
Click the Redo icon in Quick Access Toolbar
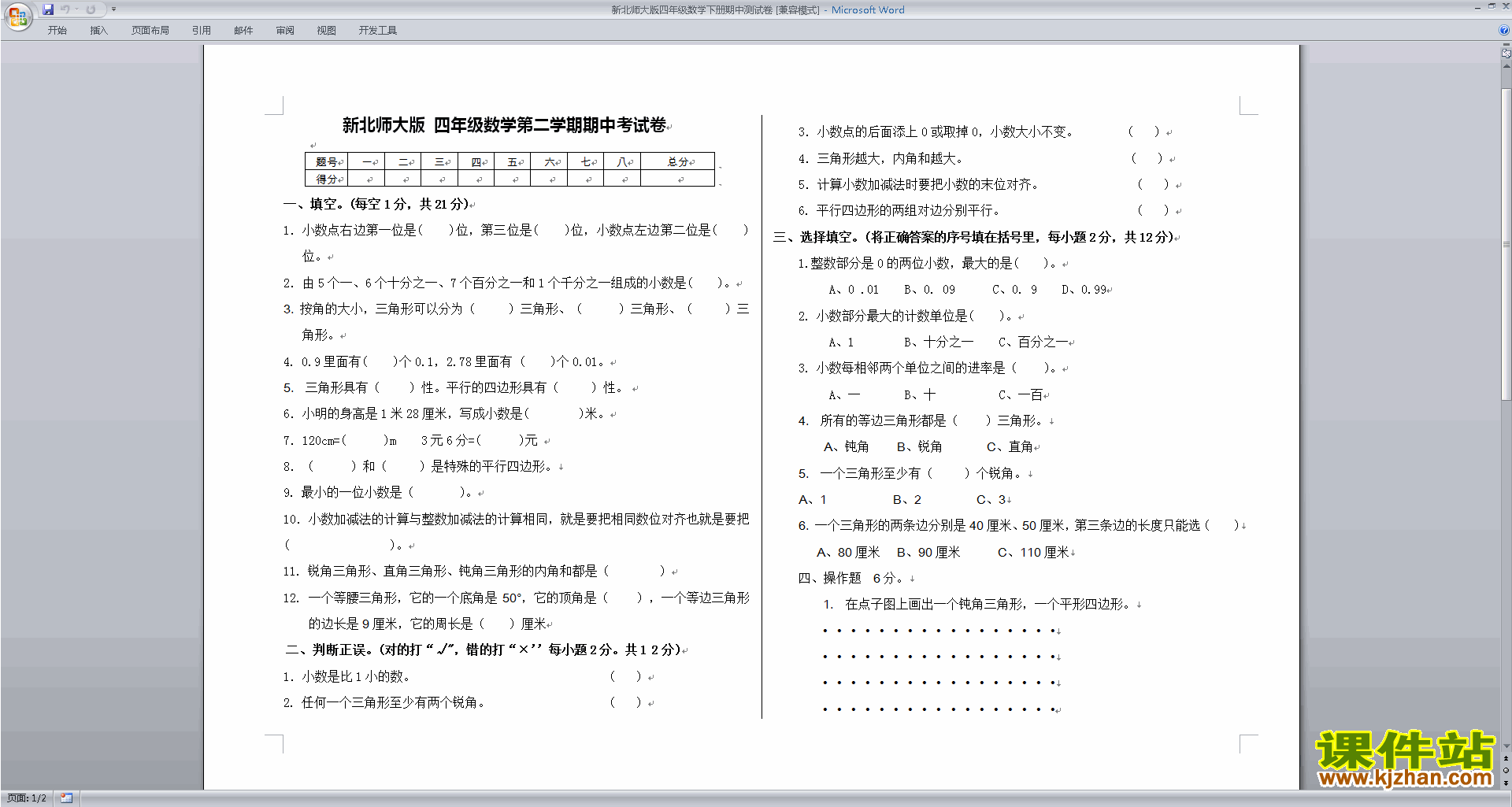[91, 9]
